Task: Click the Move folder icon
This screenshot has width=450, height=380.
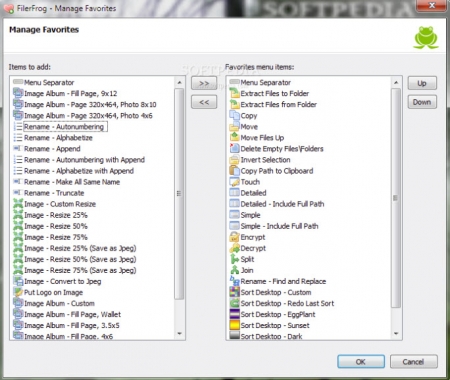Action: point(235,126)
